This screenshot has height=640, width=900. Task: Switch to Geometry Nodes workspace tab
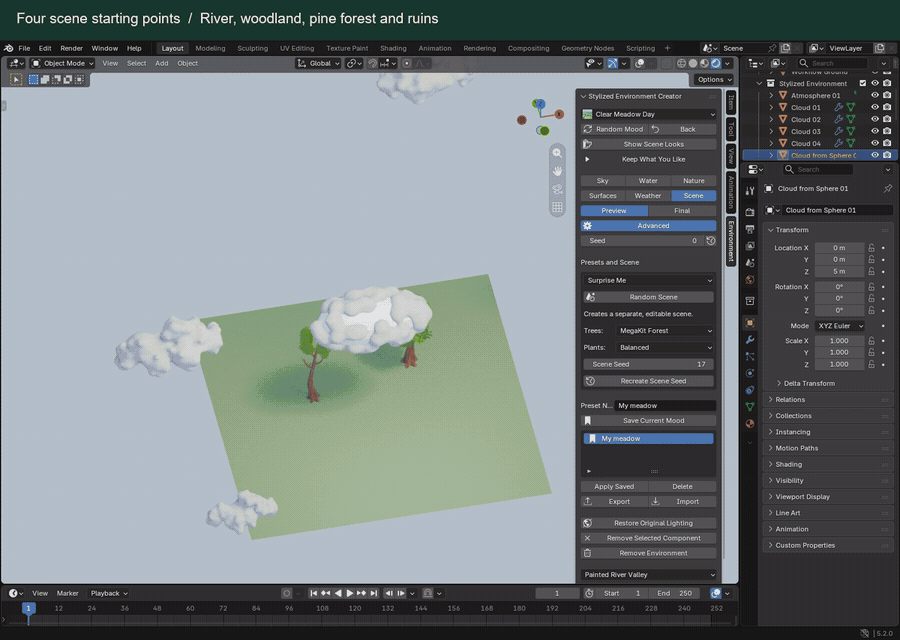point(587,48)
